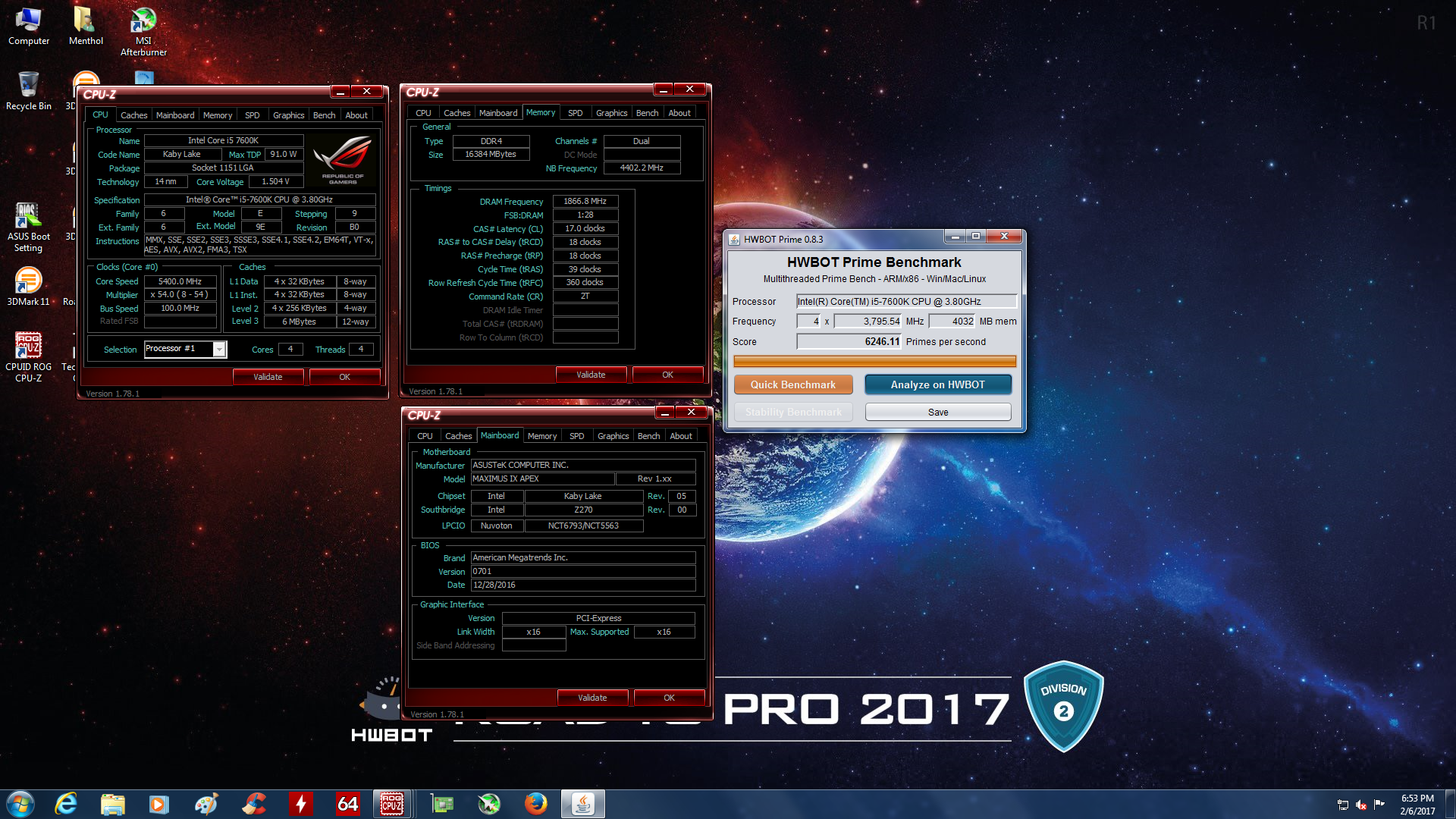
Task: Open 3DMark 11 desktop shortcut
Action: click(x=29, y=287)
